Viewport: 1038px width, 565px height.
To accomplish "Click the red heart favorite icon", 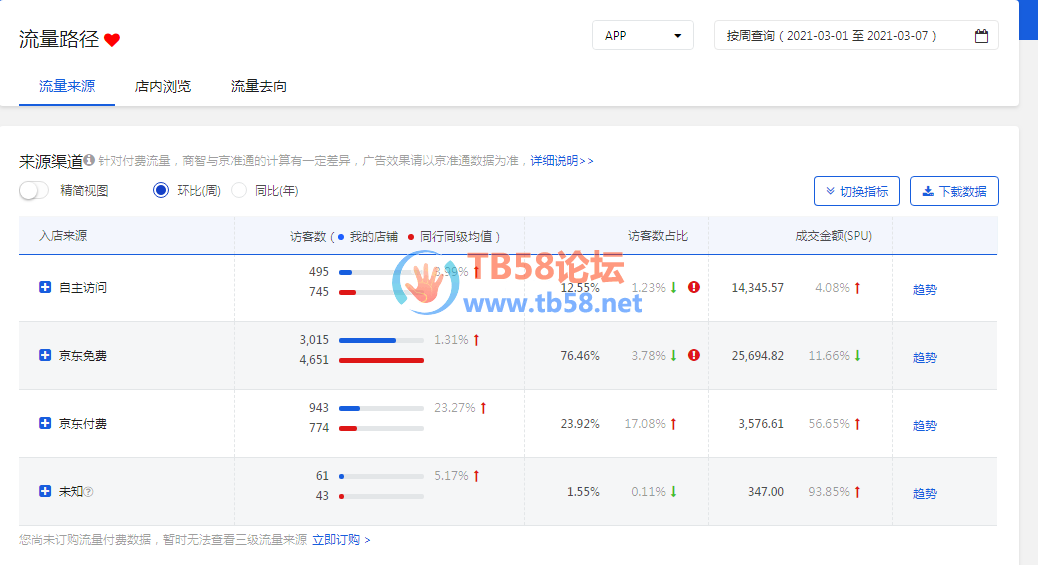I will (x=112, y=40).
